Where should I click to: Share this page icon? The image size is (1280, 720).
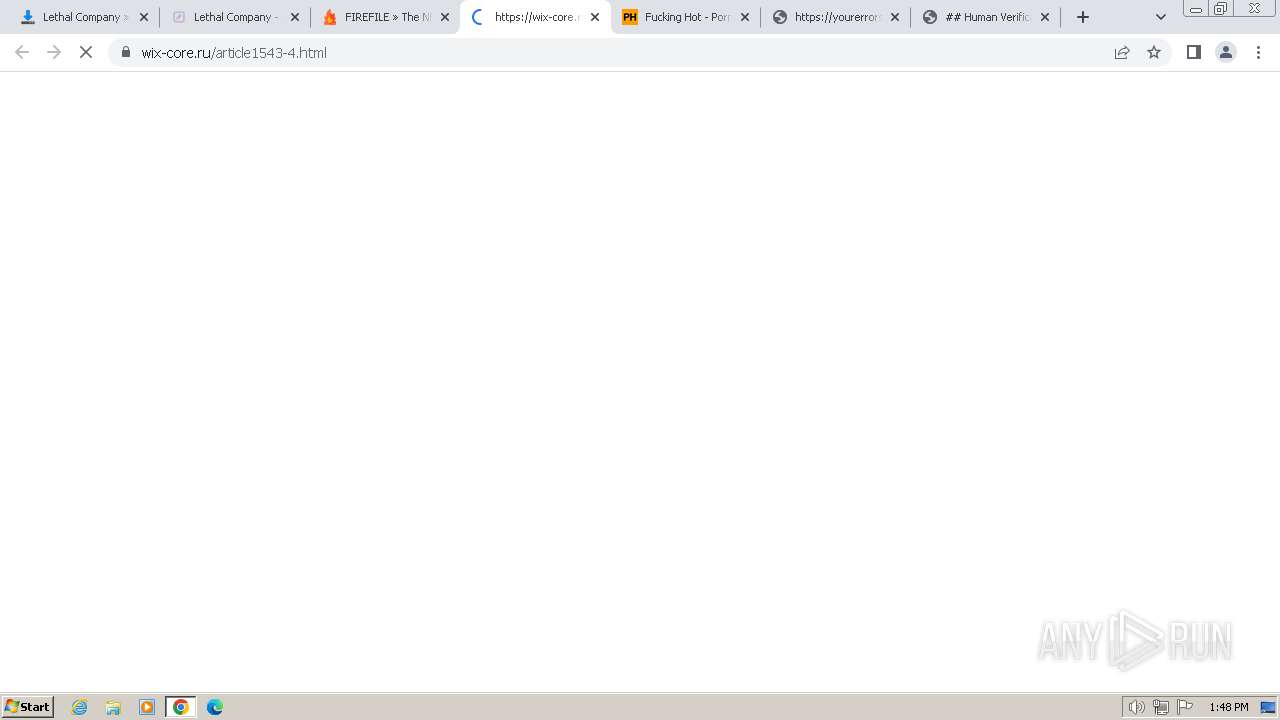pos(1122,52)
